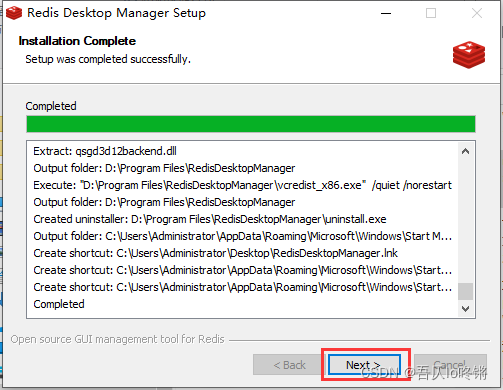
Task: Click the 'Completed' status label above progress bar
Action: (51, 106)
